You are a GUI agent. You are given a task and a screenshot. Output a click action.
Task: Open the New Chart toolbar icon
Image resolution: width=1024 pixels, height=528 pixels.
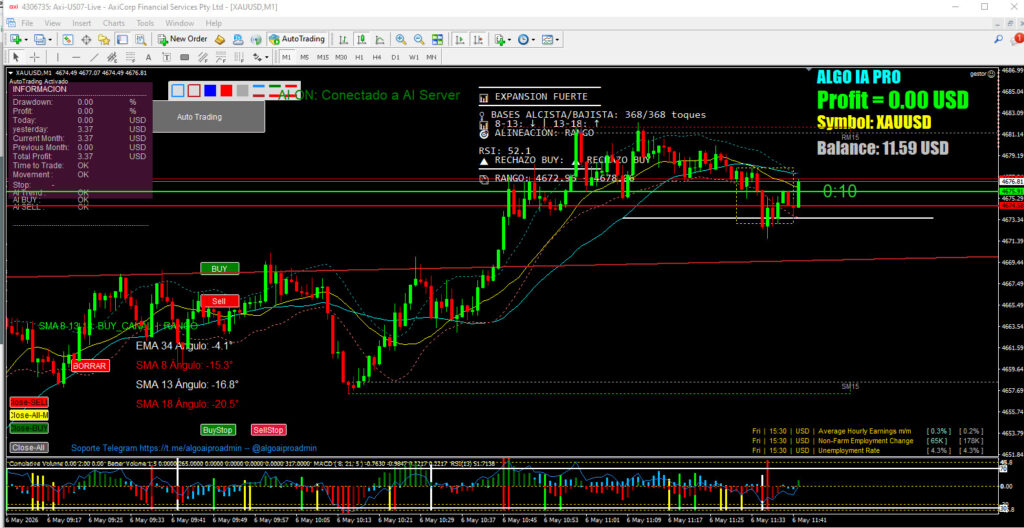click(x=15, y=39)
